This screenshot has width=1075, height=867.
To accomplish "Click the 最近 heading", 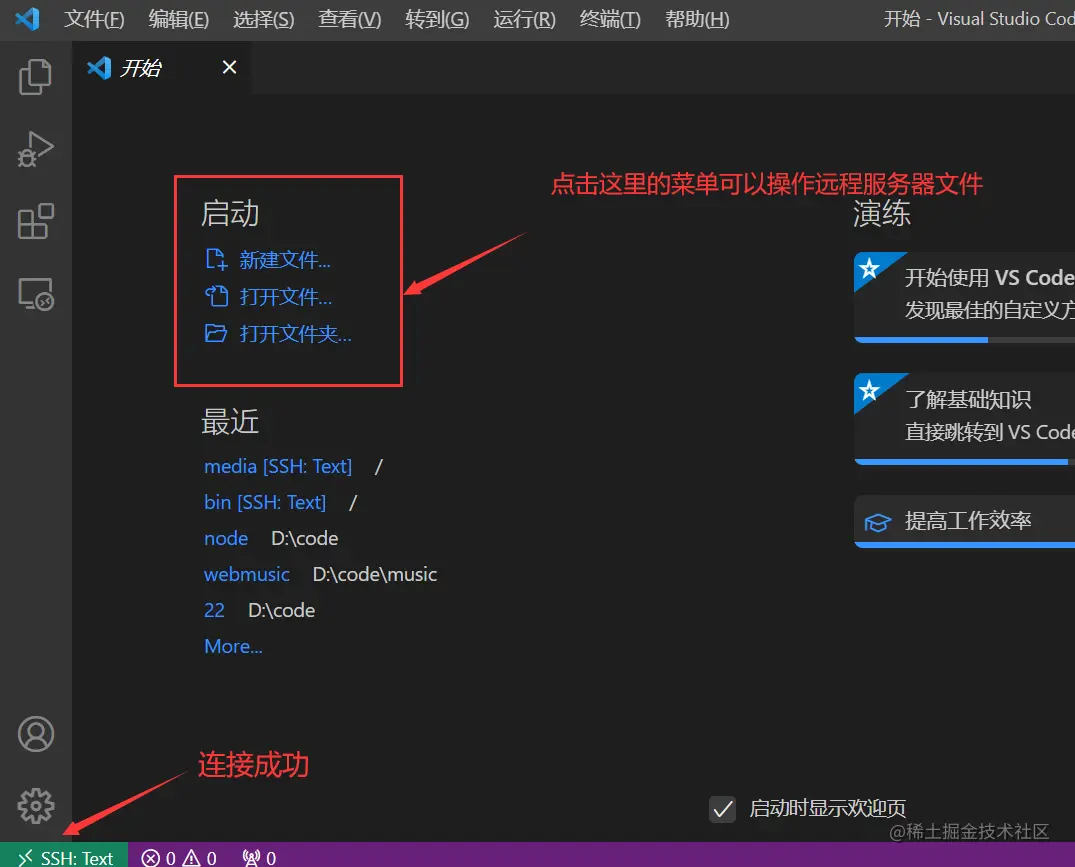I will pos(230,422).
